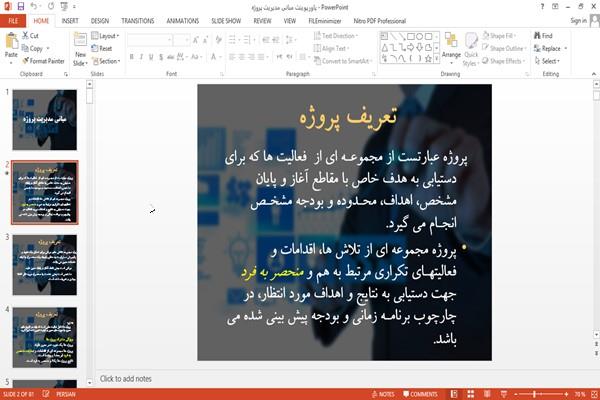
Task: Set paragraph alignment to Center
Action: 241,57
